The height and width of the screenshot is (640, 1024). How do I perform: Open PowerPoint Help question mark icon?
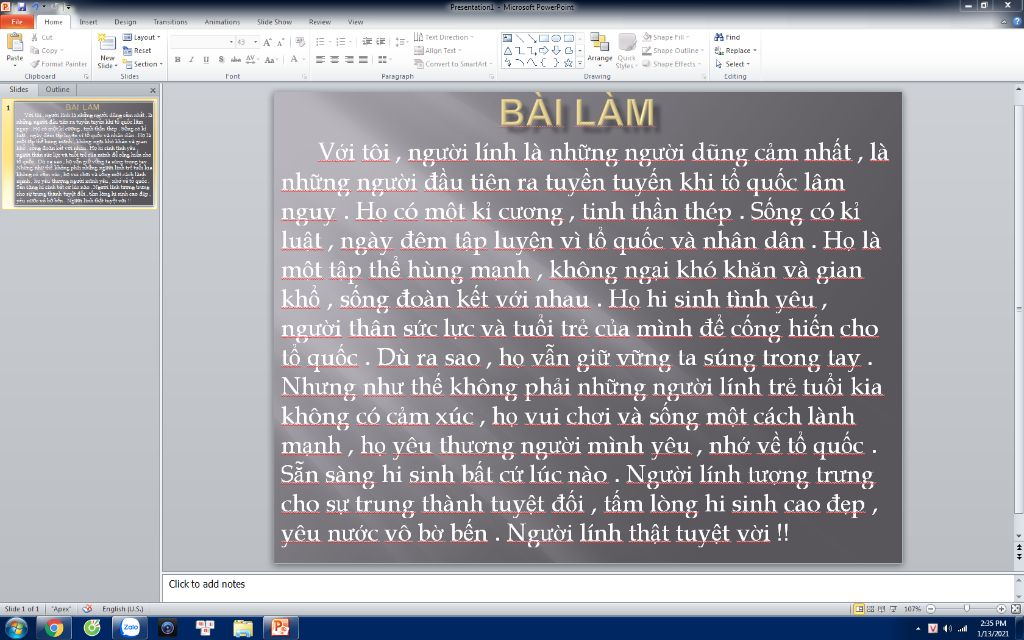coord(1015,21)
